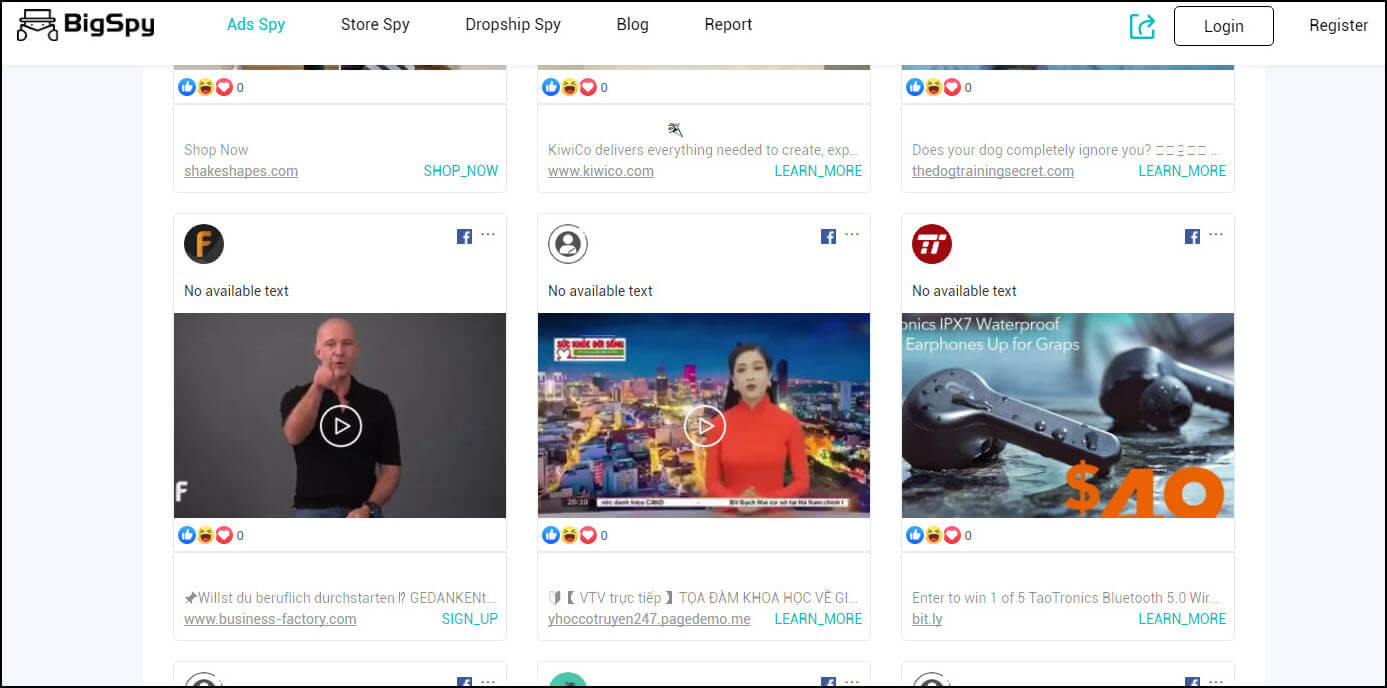This screenshot has height=688, width=1387.
Task: Click 'No available text' on F advertiser card
Action: point(236,291)
